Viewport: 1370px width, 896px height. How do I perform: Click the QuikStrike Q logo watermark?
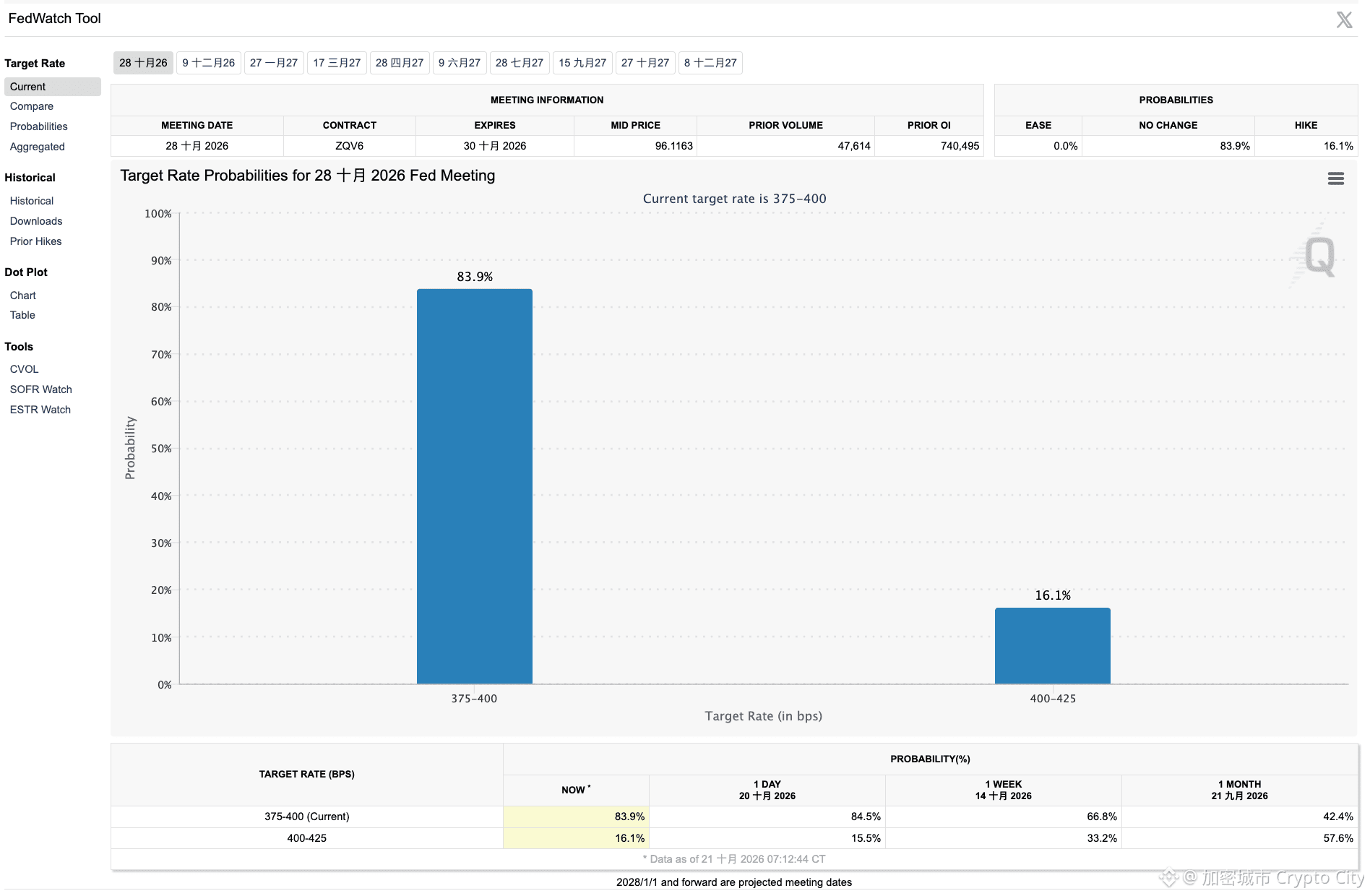point(1317,257)
